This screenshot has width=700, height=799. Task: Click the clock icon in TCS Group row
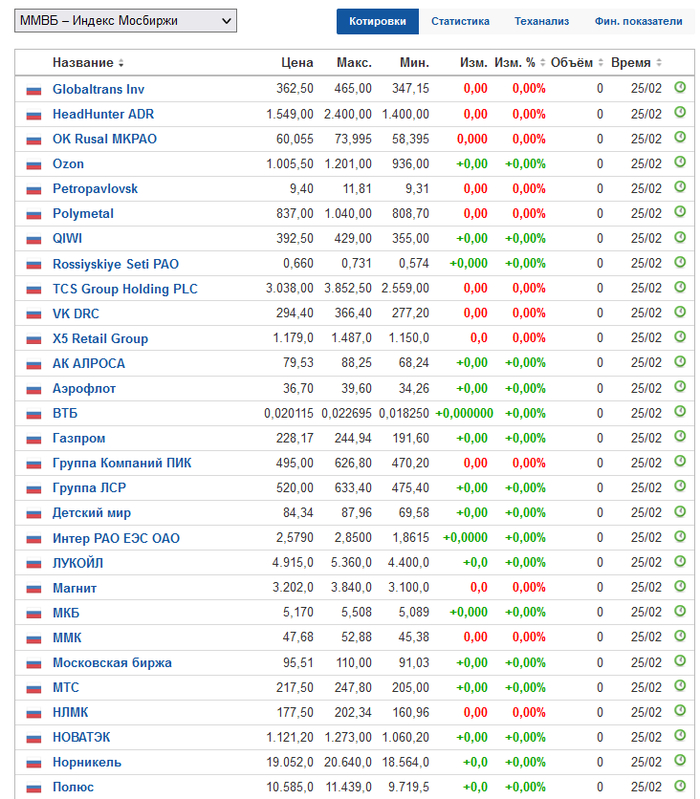(680, 287)
